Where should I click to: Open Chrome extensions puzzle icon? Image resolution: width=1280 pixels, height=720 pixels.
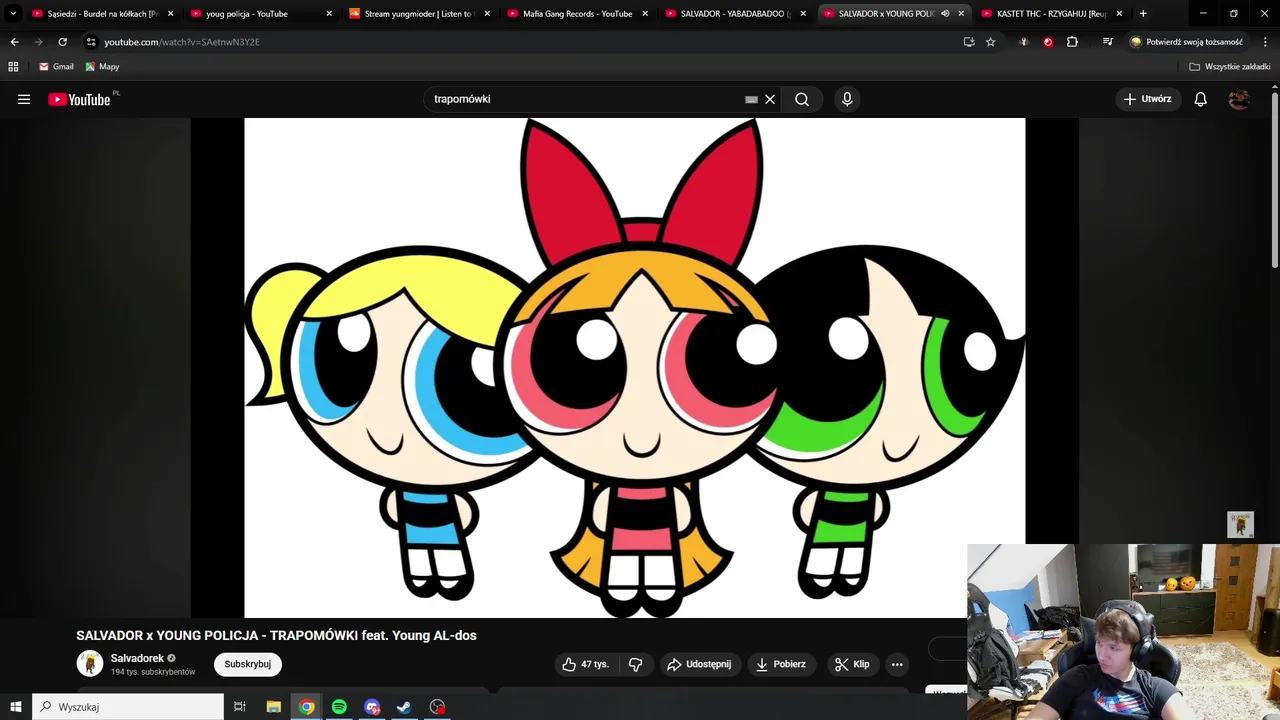click(1072, 42)
